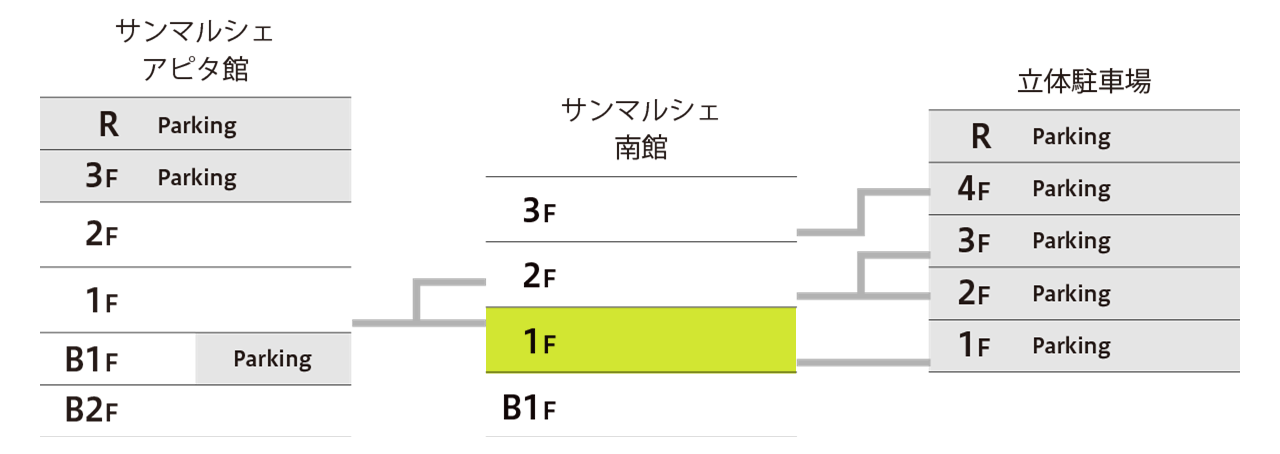Select 3F of サンマルシェ南館
This screenshot has width=1280, height=454.
(x=641, y=209)
